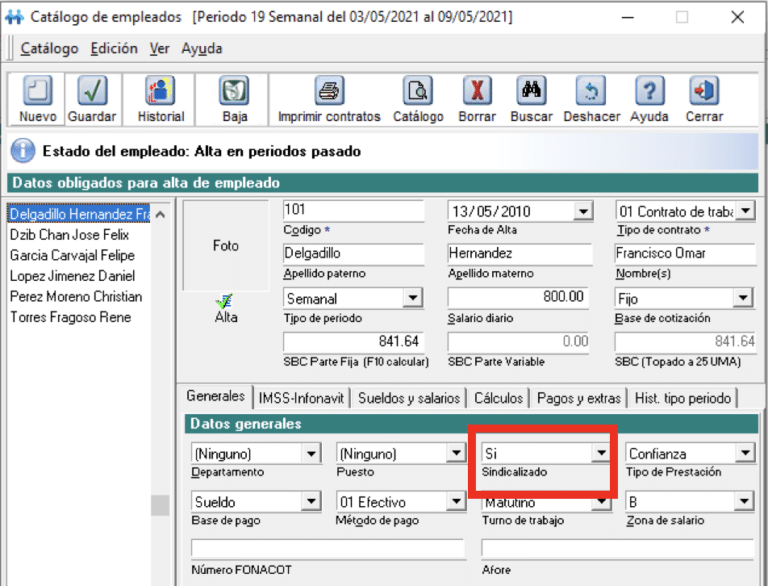Open the employee Historial icon
This screenshot has height=586, width=768.
pos(160,90)
